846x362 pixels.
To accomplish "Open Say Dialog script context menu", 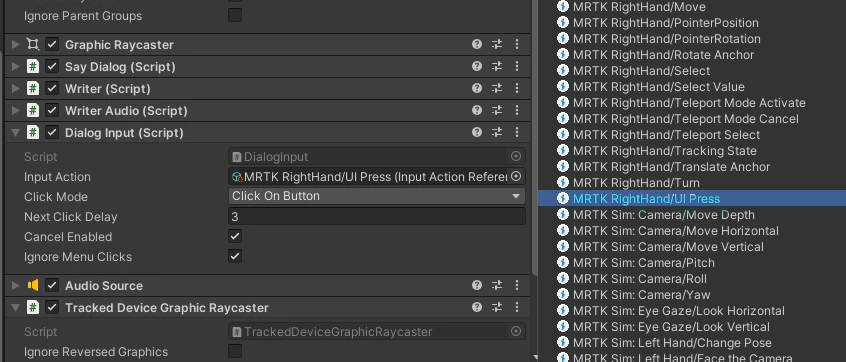I will pos(517,66).
